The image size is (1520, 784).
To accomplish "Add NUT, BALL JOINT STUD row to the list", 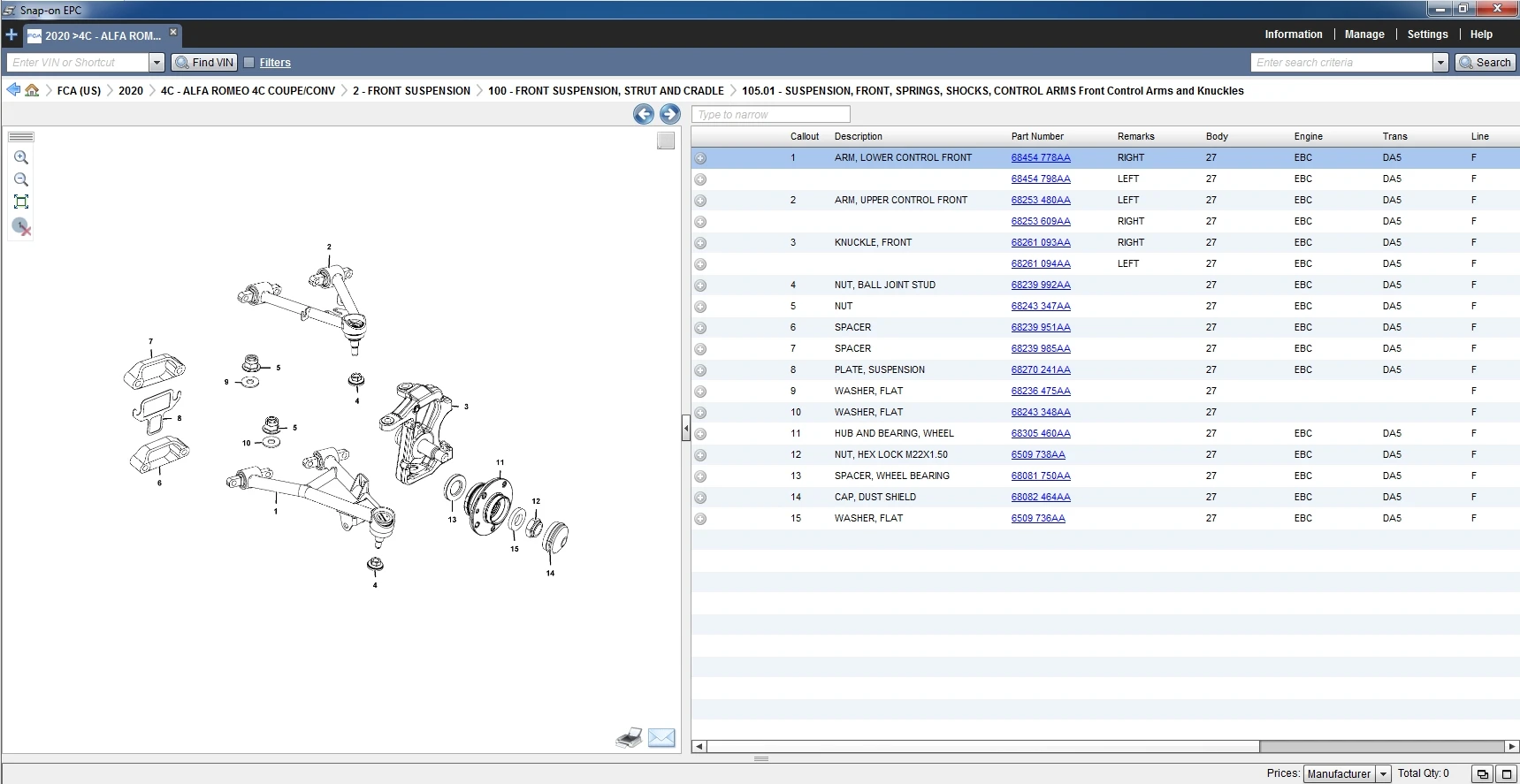I will [700, 285].
